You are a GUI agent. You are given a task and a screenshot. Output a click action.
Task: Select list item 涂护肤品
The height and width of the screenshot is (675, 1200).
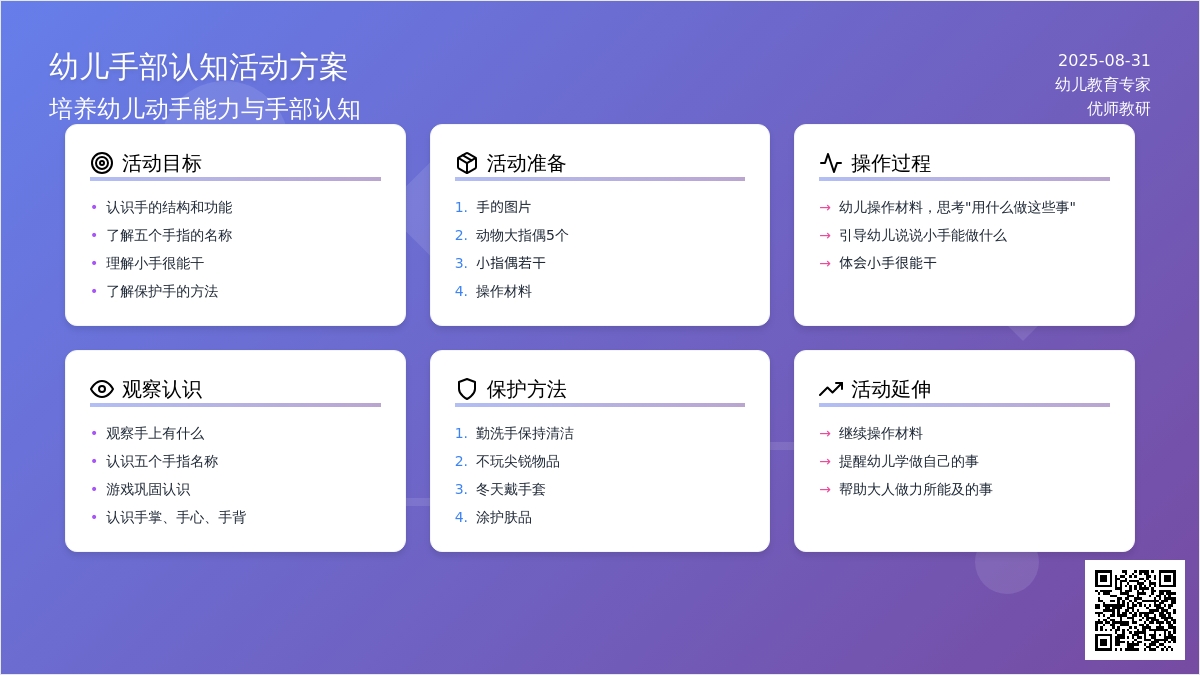tap(504, 517)
